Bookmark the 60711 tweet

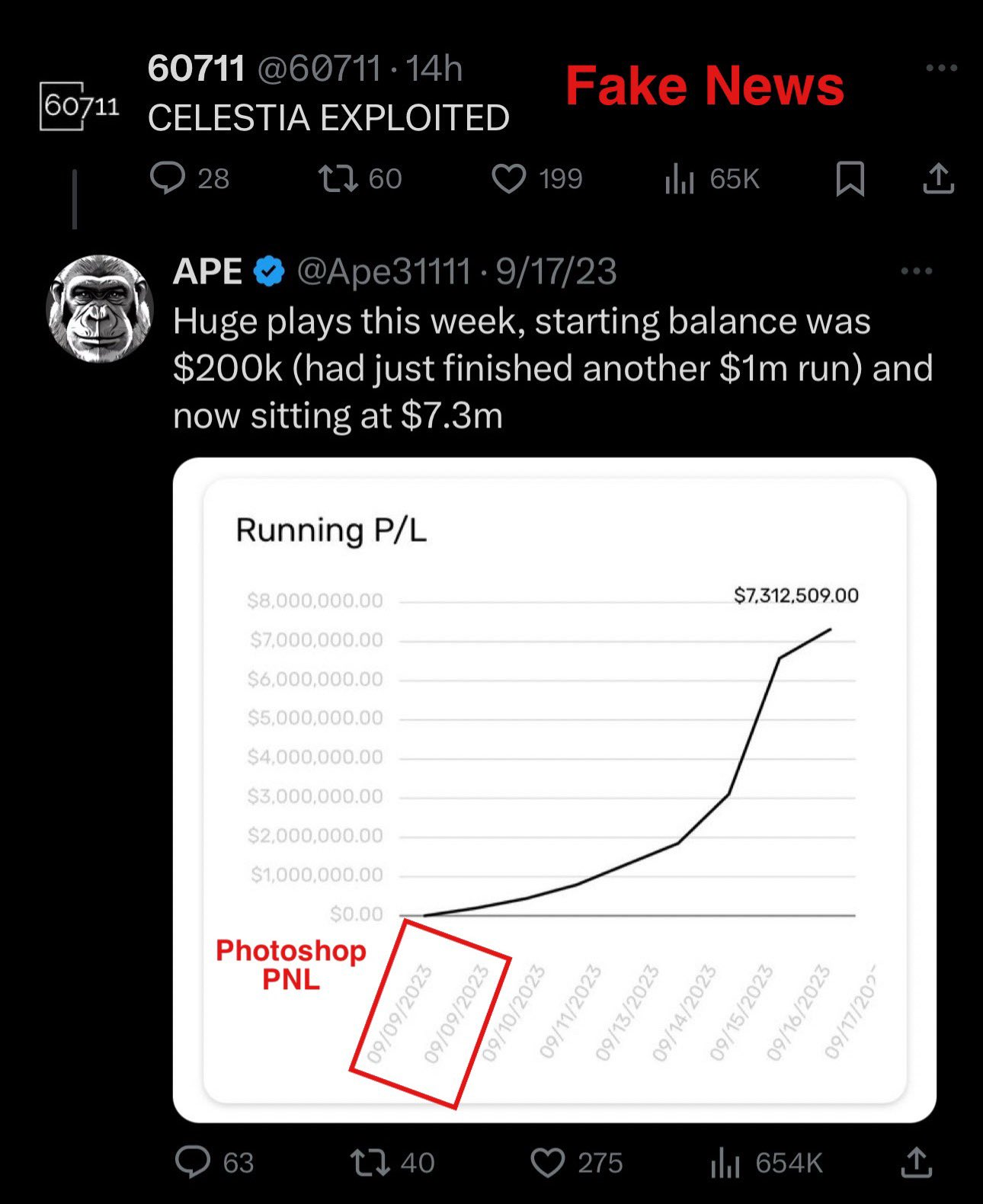(x=850, y=179)
